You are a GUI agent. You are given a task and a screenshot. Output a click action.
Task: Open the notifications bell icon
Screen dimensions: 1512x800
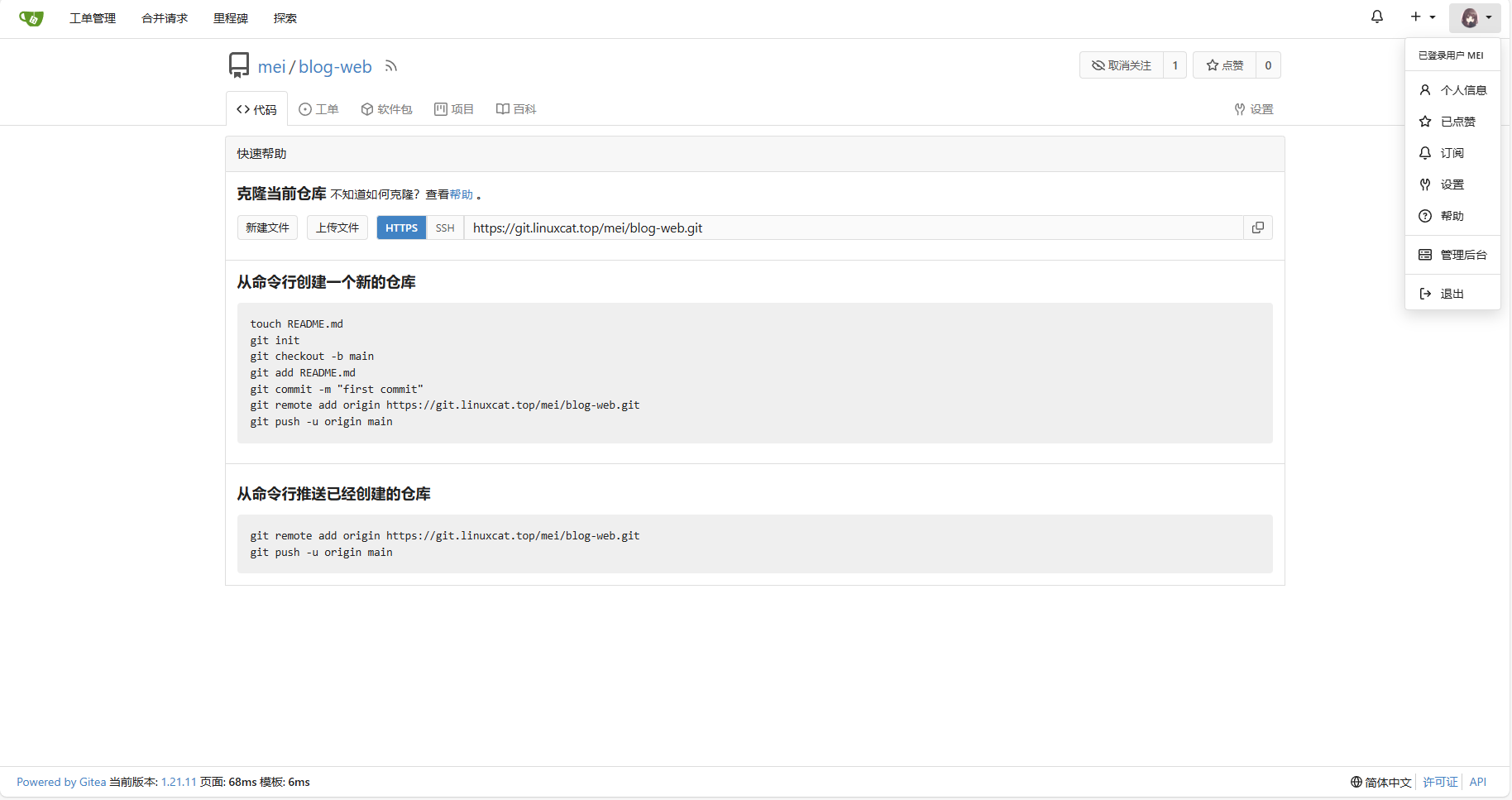click(1377, 17)
